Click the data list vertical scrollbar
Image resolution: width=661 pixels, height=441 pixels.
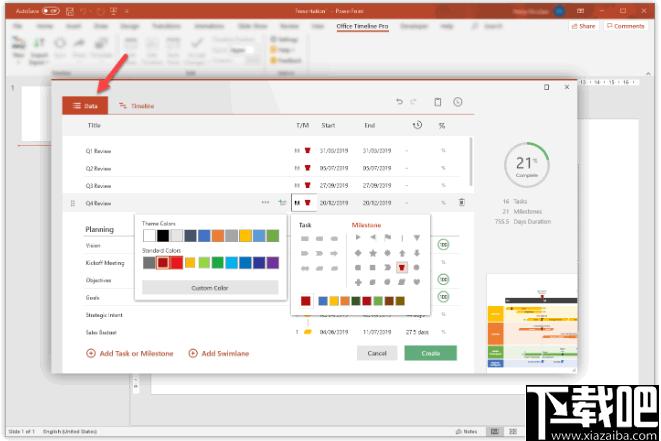click(470, 161)
